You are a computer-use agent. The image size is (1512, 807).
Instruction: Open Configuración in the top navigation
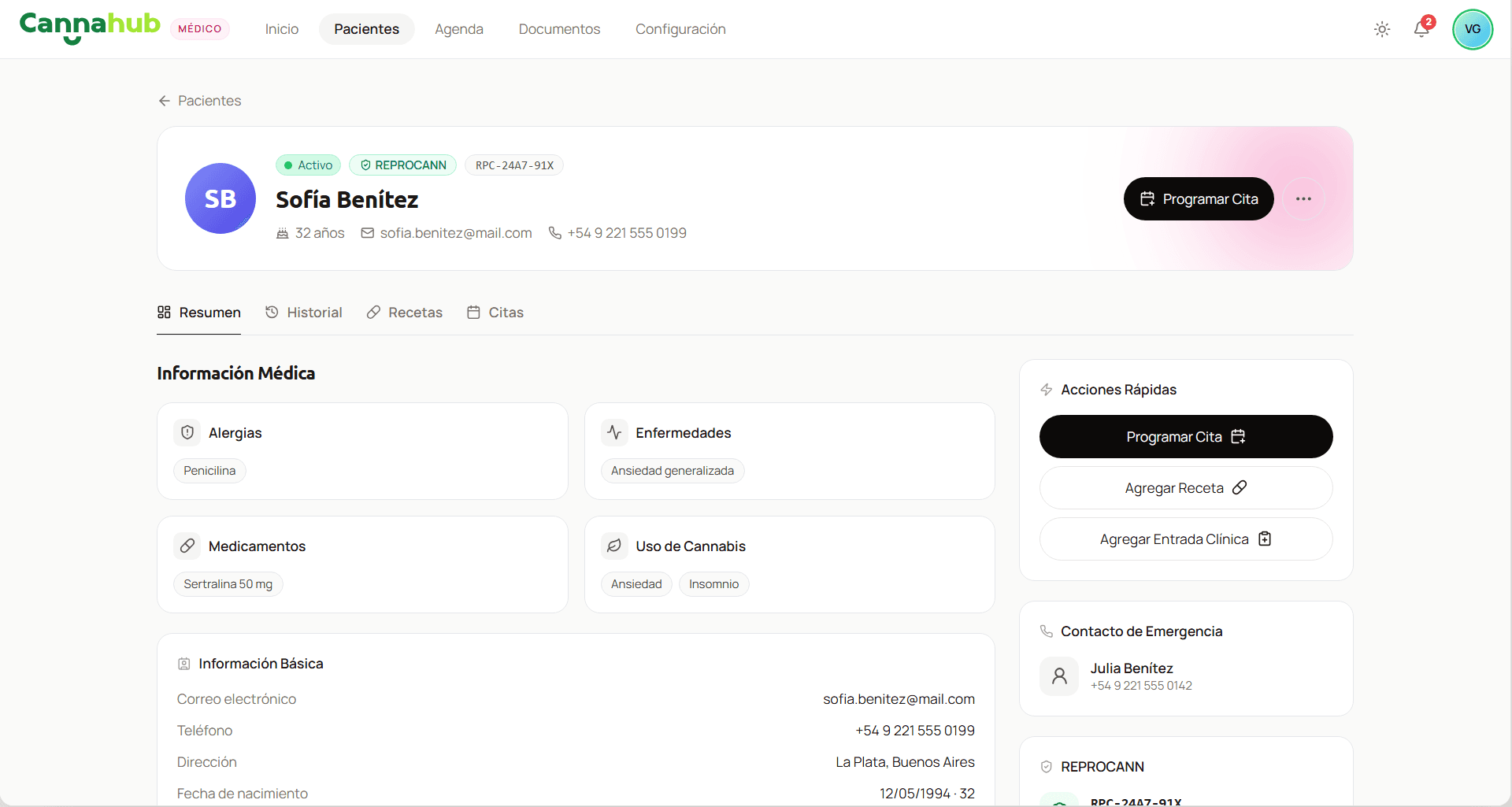pyautogui.click(x=680, y=29)
